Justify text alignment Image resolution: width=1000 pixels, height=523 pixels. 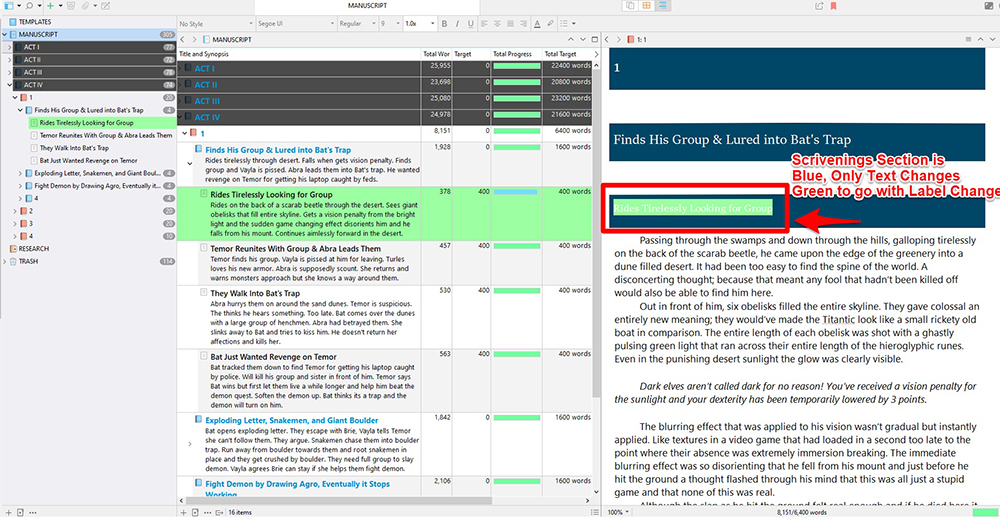[510, 24]
